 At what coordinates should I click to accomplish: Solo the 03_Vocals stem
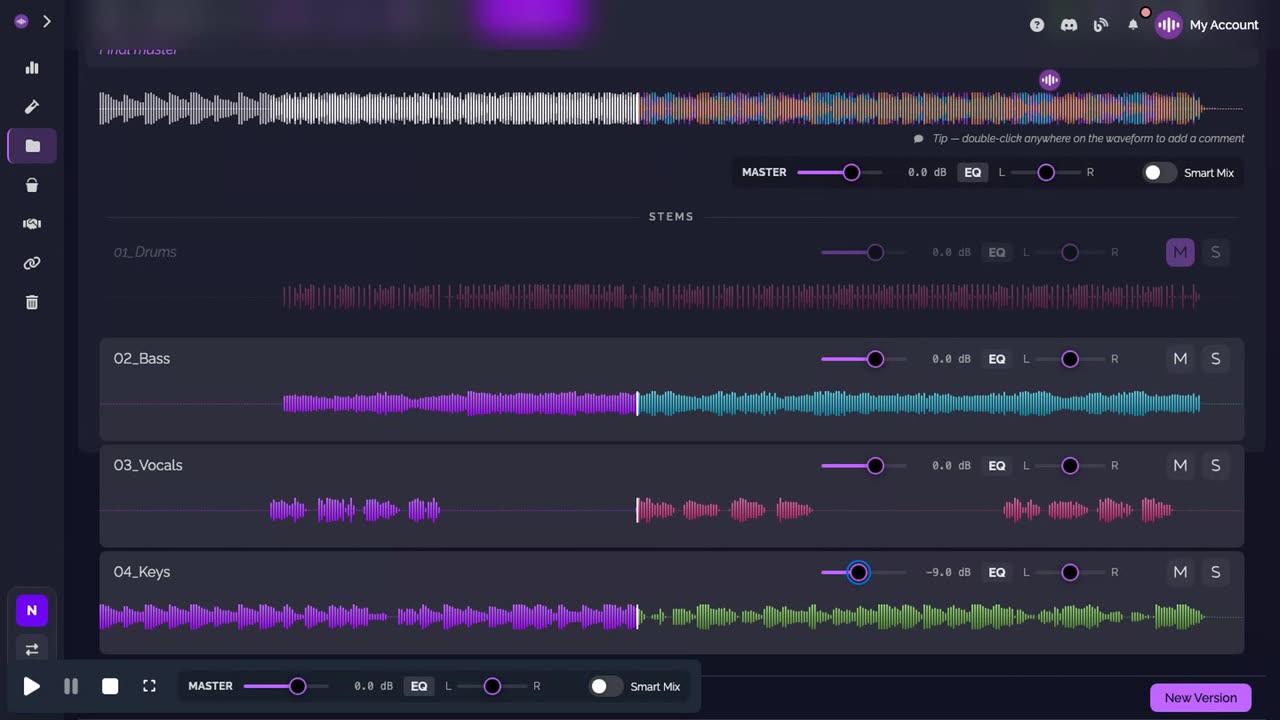pos(1215,466)
